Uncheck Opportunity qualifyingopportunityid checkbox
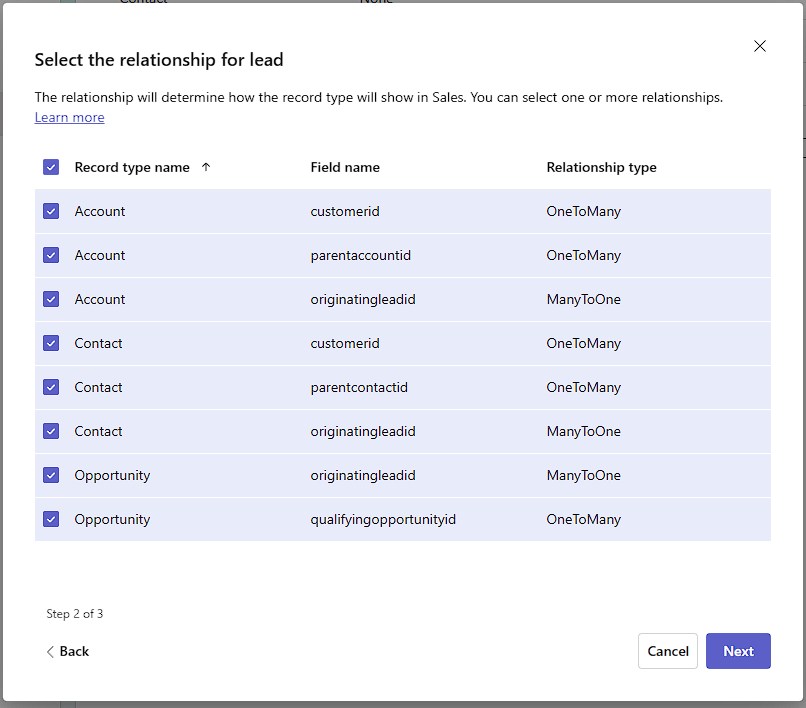The width and height of the screenshot is (806, 708). 51,519
